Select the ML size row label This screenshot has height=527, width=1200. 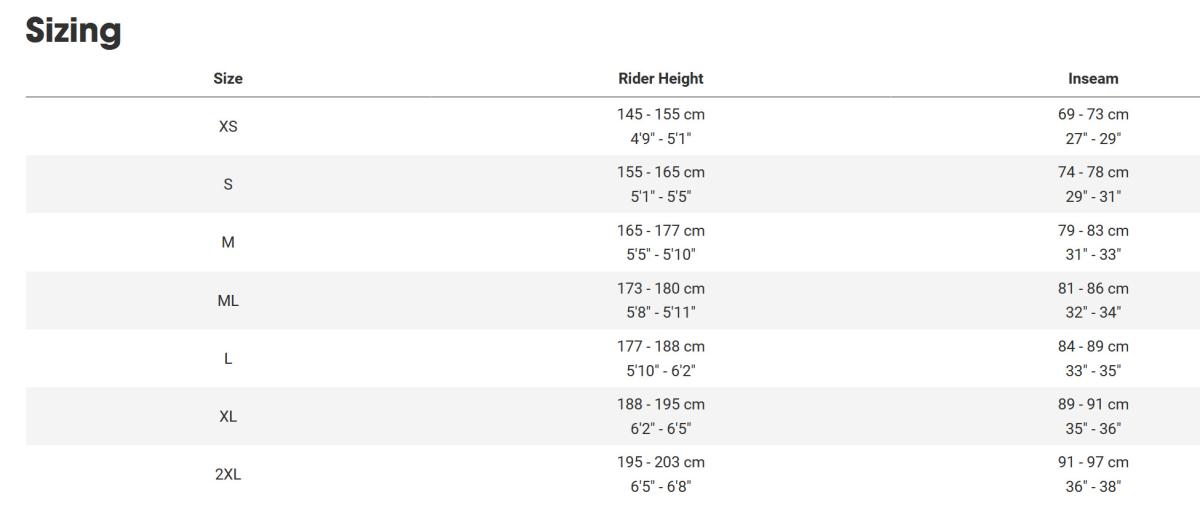click(228, 301)
